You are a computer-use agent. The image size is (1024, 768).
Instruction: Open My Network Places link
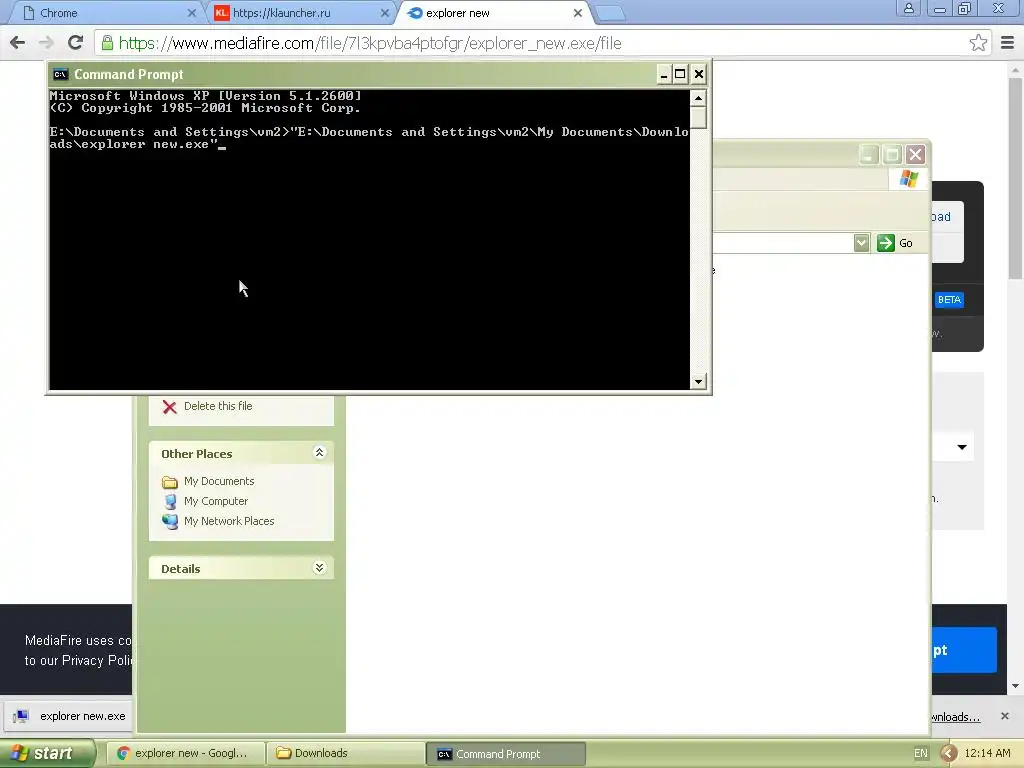[229, 521]
